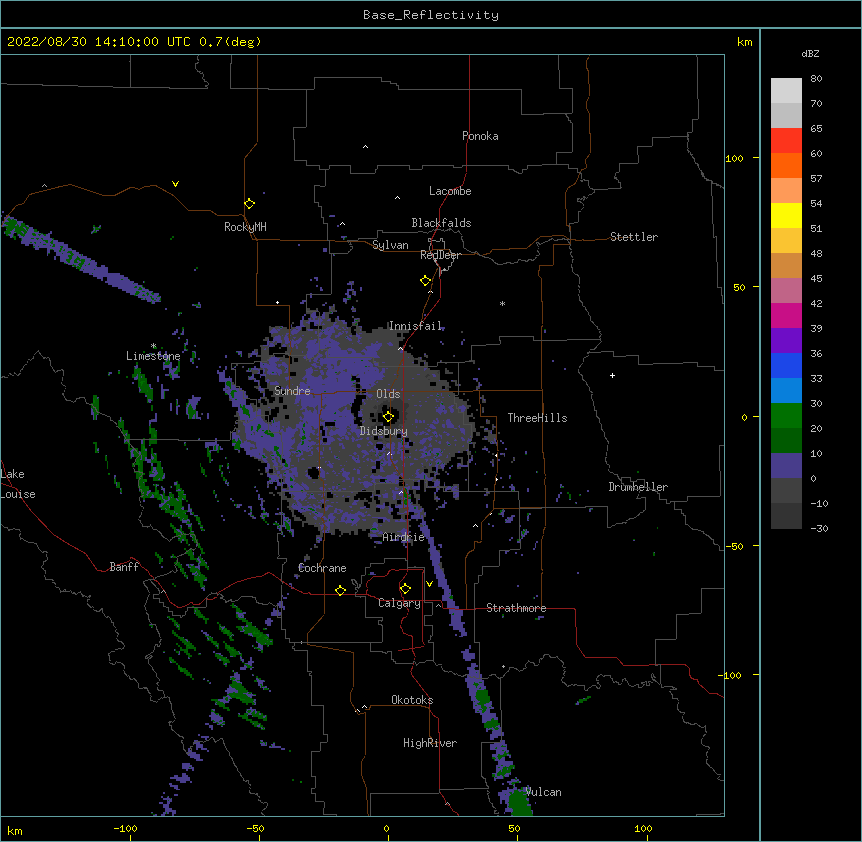
Task: Click the Innisfail city label
Action: click(x=415, y=326)
